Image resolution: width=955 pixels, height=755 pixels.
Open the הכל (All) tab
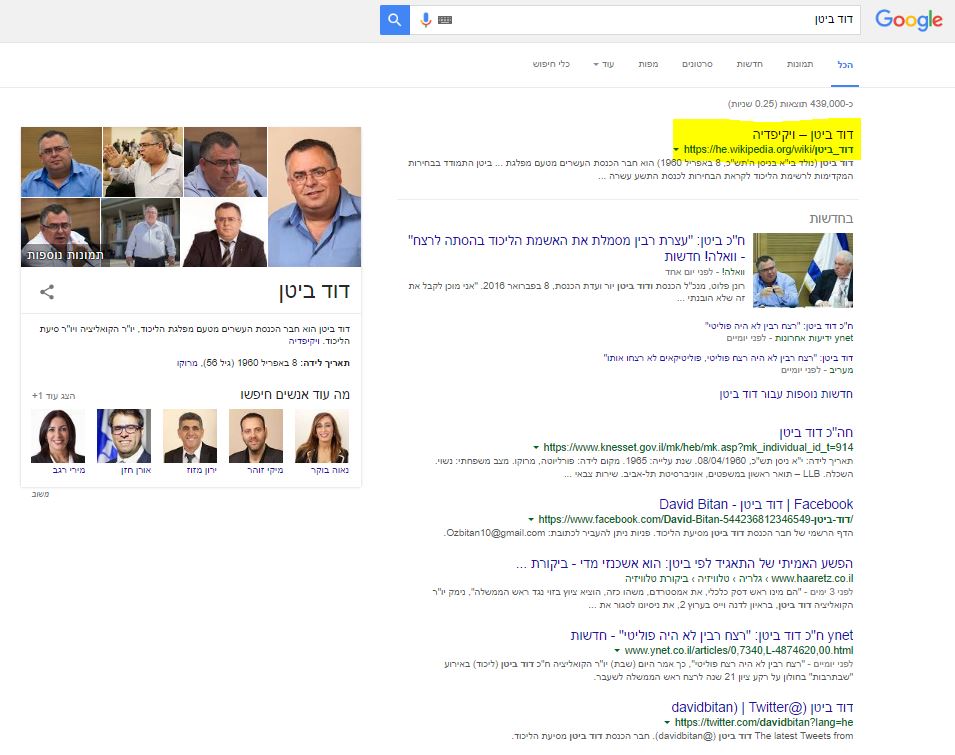pyautogui.click(x=845, y=65)
